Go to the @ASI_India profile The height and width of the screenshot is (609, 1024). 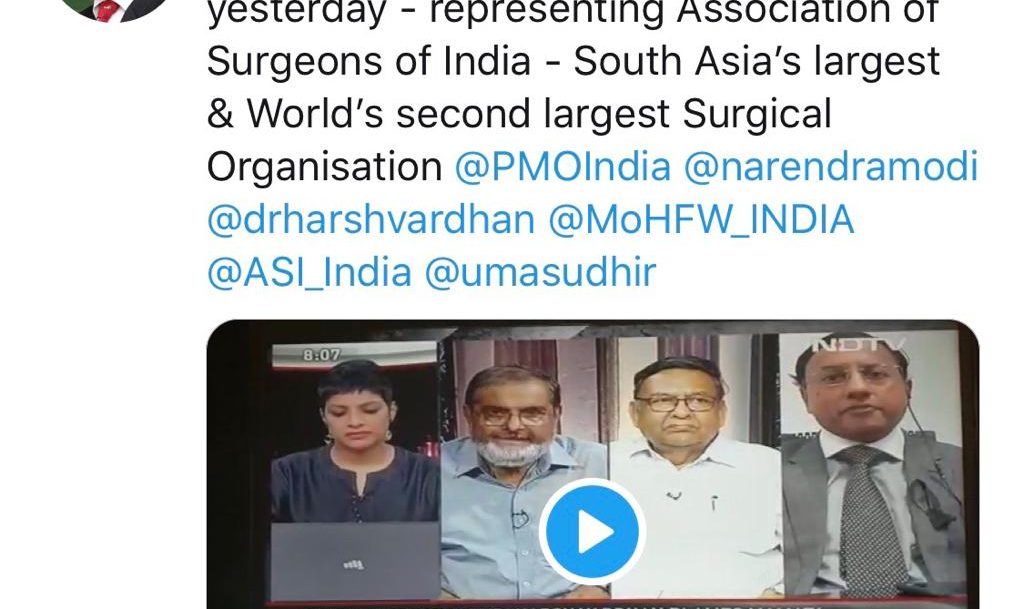(x=310, y=272)
